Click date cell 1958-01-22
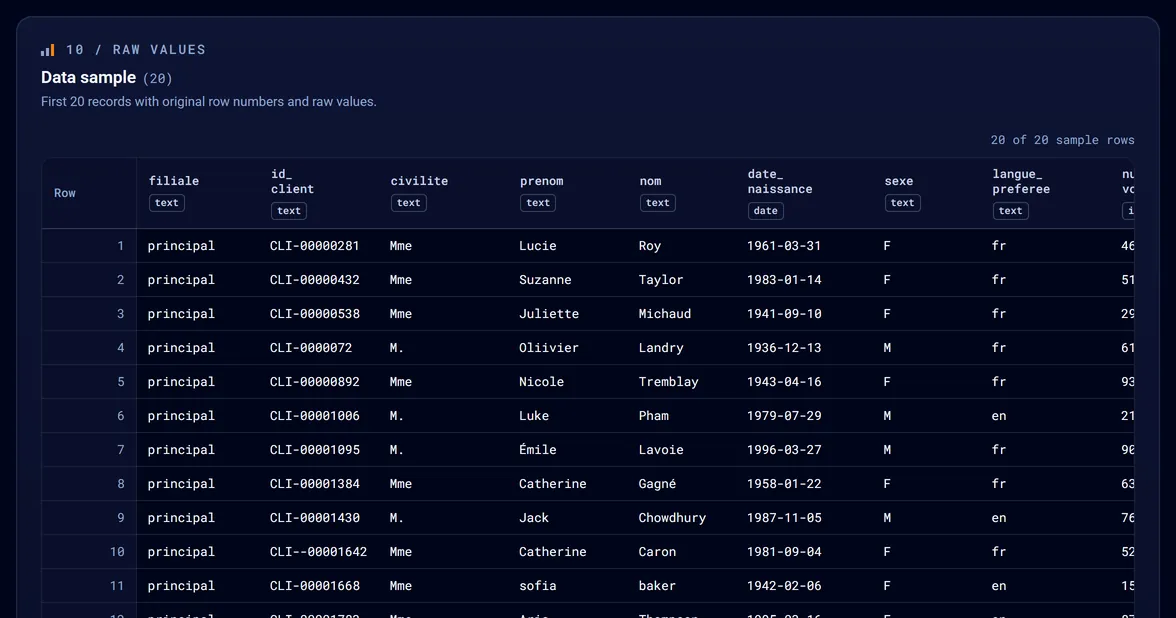The image size is (1176, 618). tap(784, 484)
